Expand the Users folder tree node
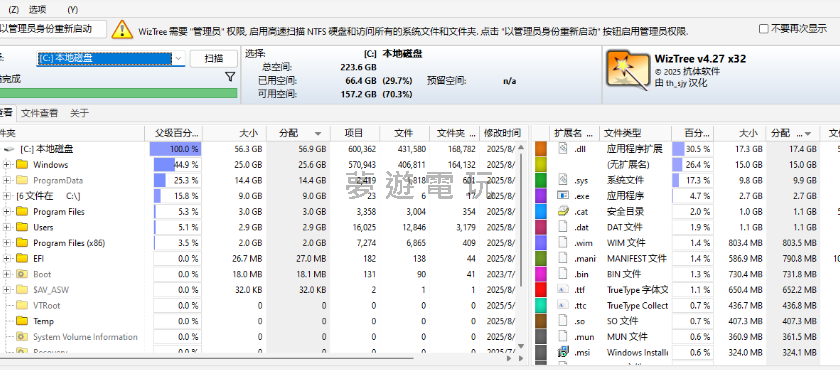This screenshot has height=370, width=840. (x=6, y=227)
